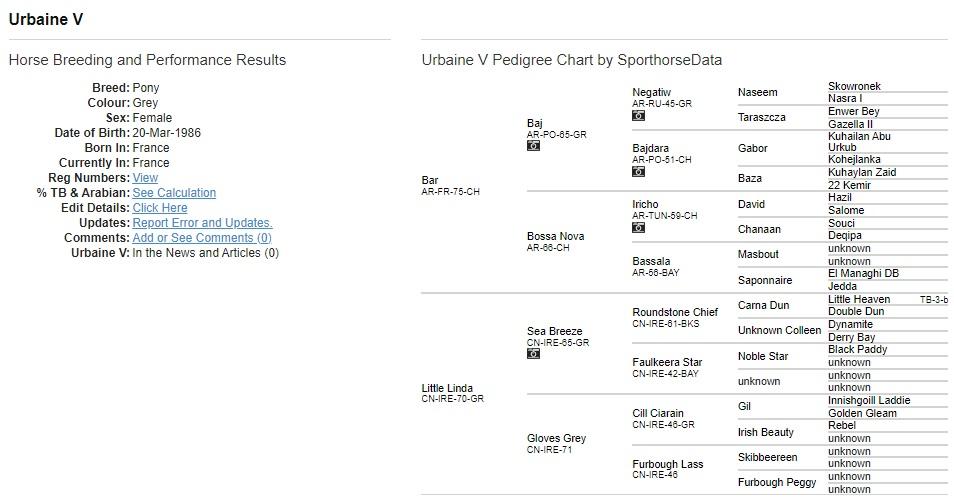The width and height of the screenshot is (954, 501).
Task: Click Skowronek in the last pedigree column
Action: (854, 87)
